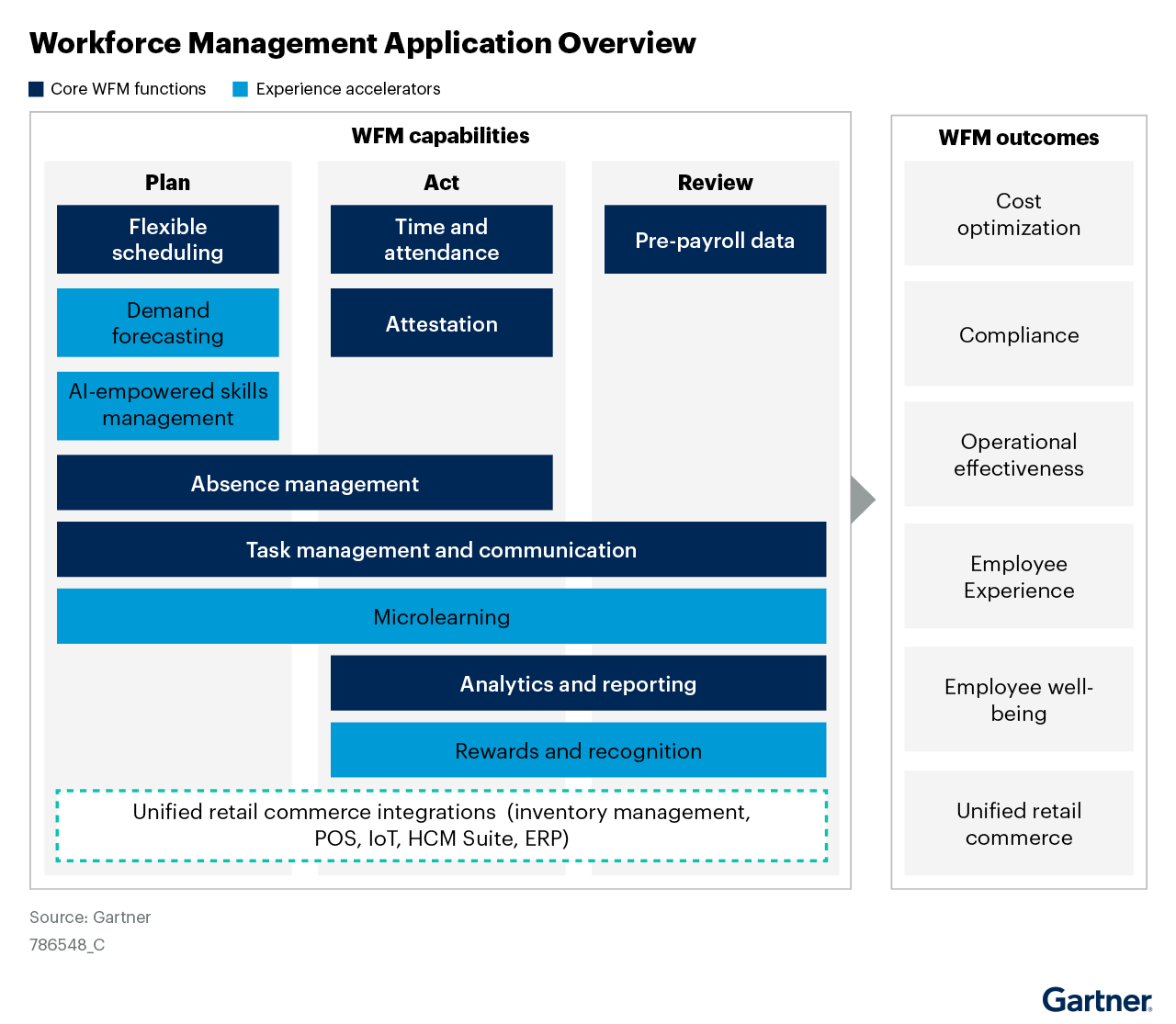The height and width of the screenshot is (1024, 1176).
Task: Click the WFM capabilities heading
Action: pyautogui.click(x=441, y=136)
